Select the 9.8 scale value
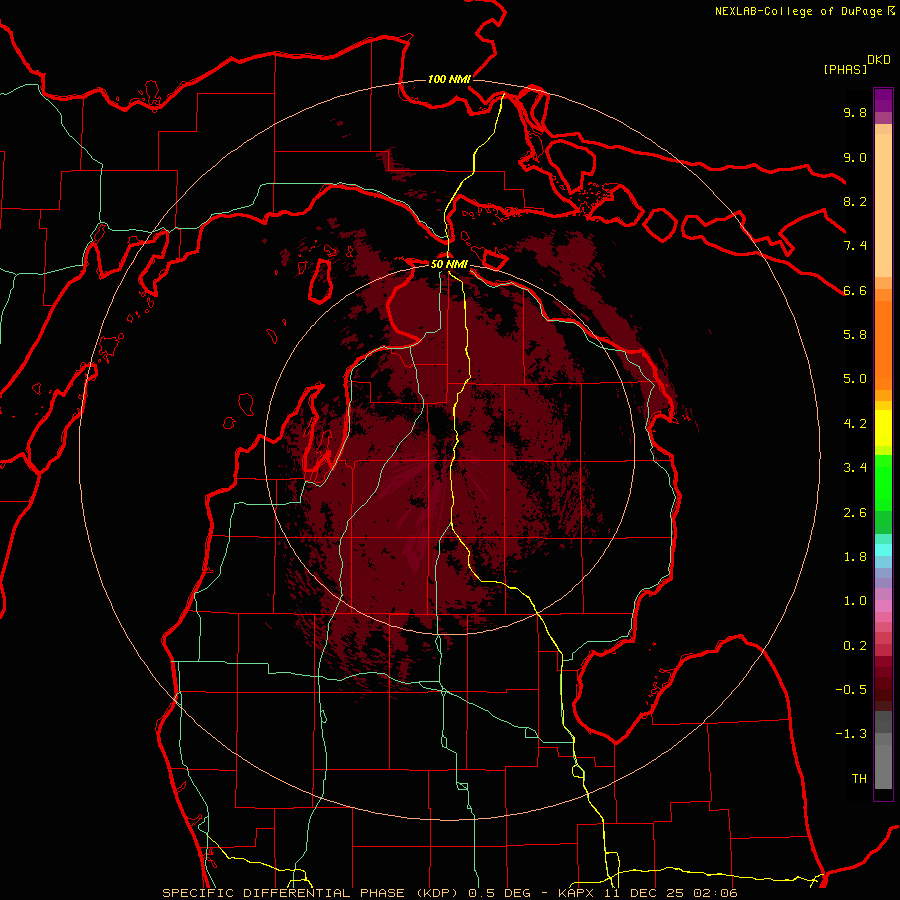 coord(855,112)
